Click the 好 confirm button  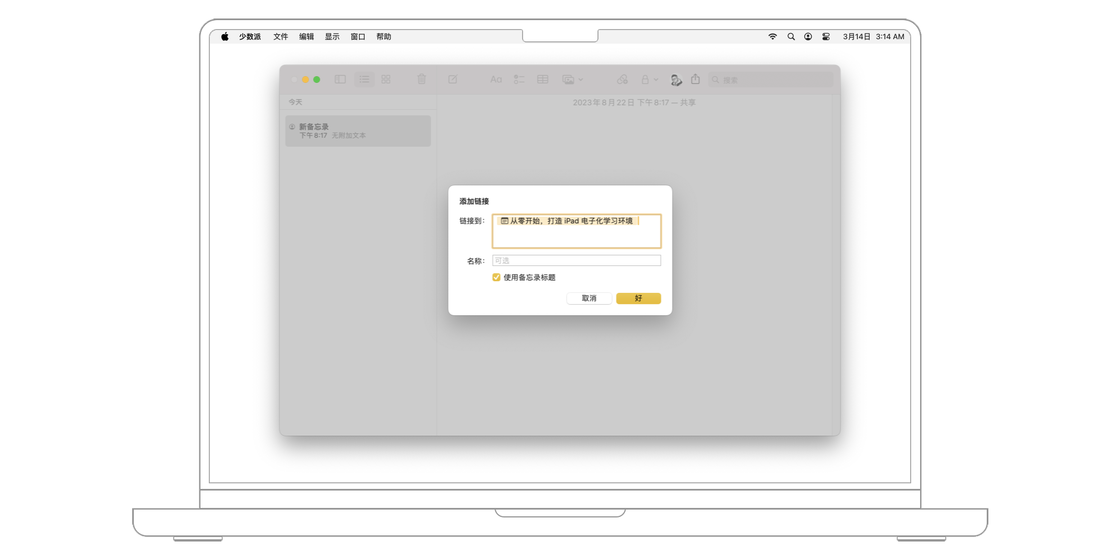(638, 298)
